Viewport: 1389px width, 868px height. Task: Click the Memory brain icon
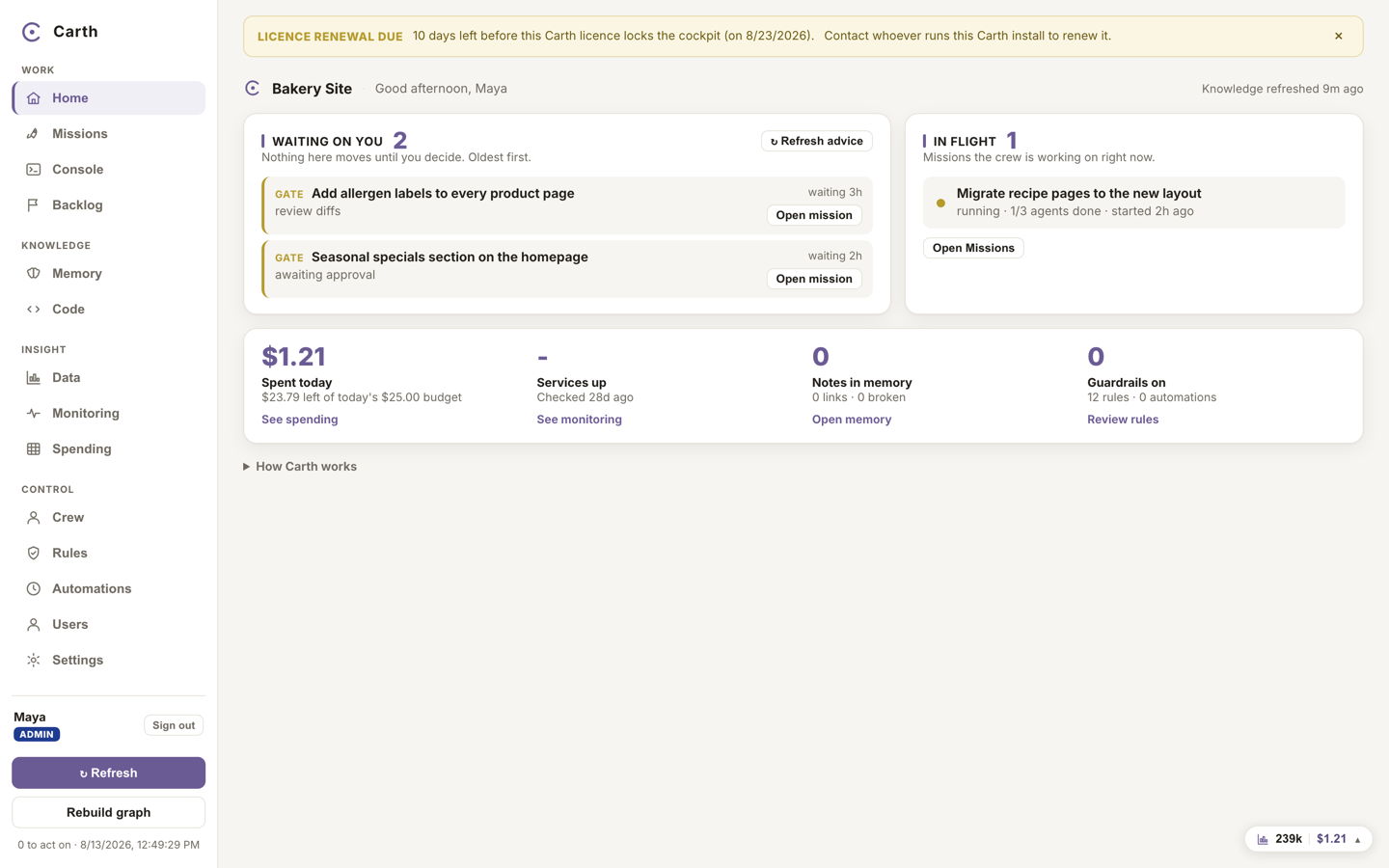click(x=34, y=274)
